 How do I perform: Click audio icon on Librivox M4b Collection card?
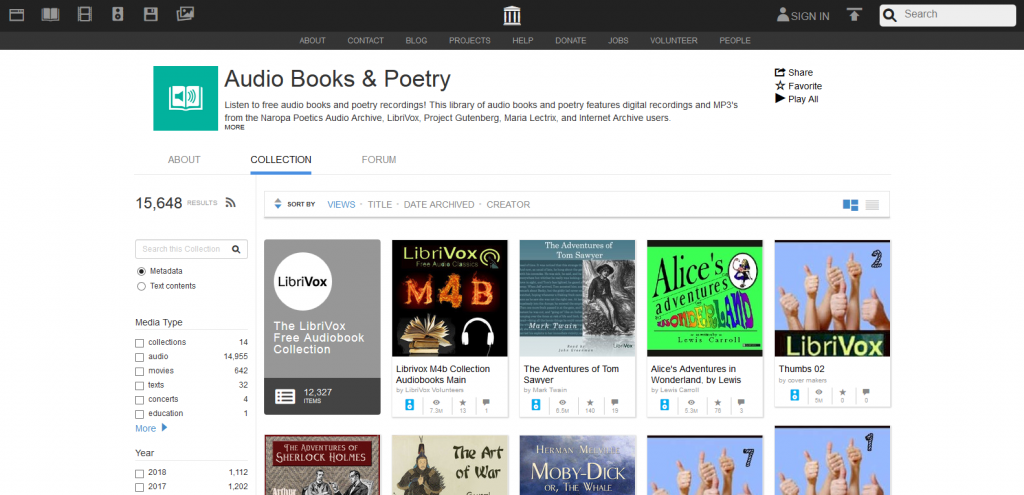coord(409,404)
